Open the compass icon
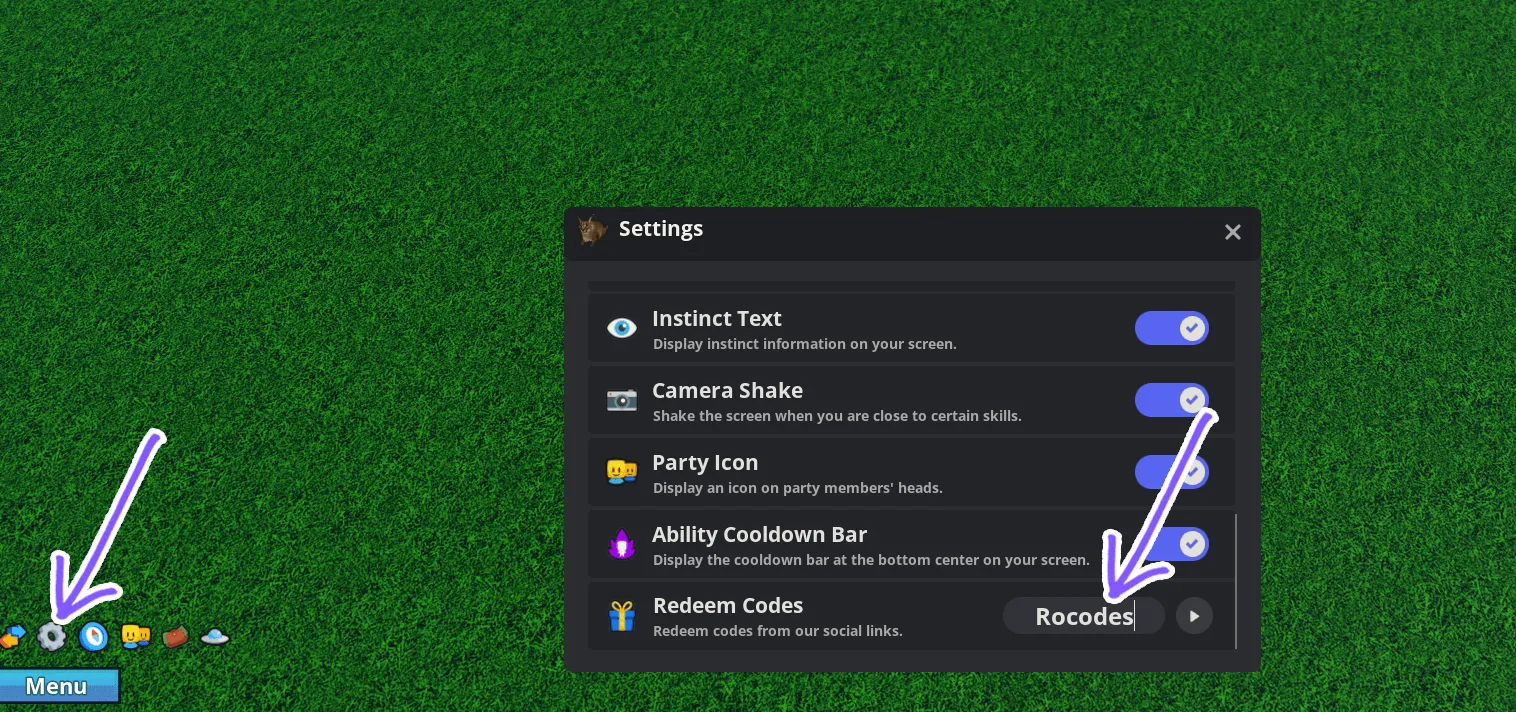Viewport: 1516px width, 712px height. point(93,636)
